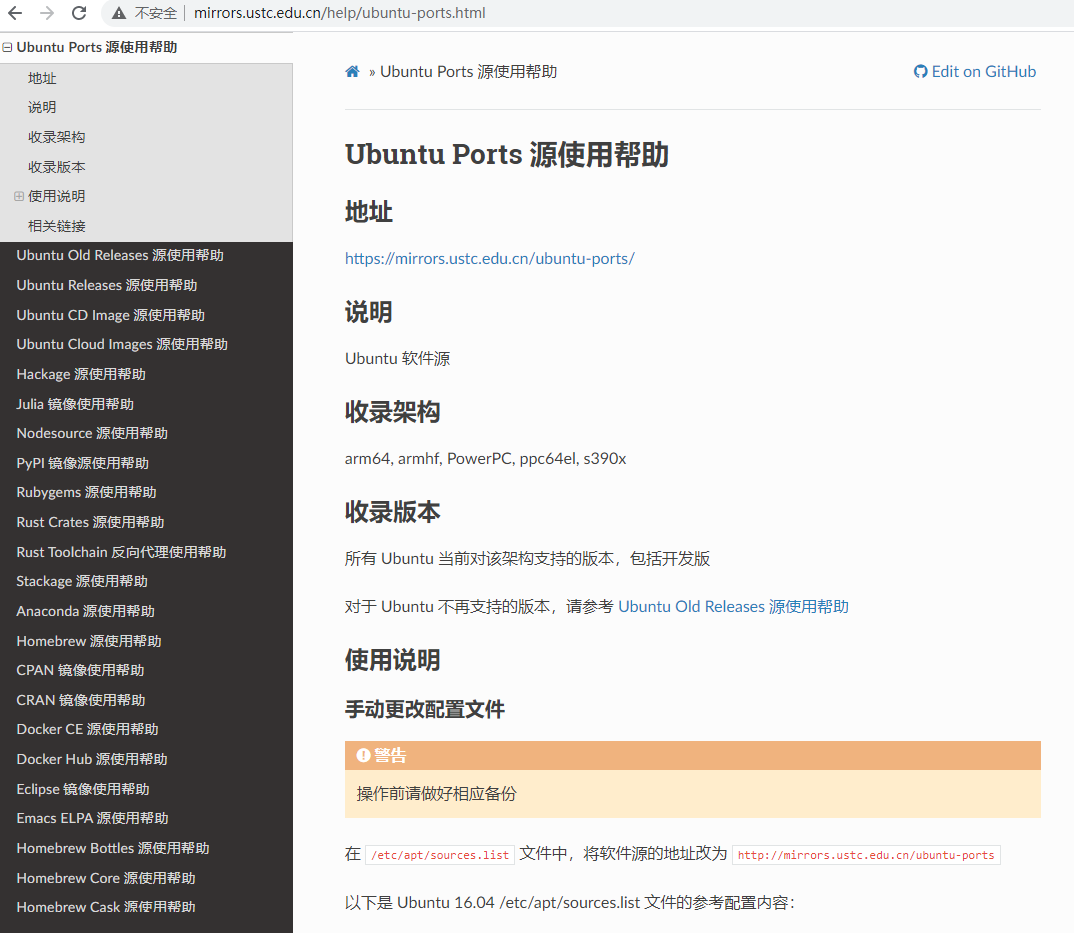Collapse the Ubuntu Ports 源使用帮助 sidebar section

(8, 47)
